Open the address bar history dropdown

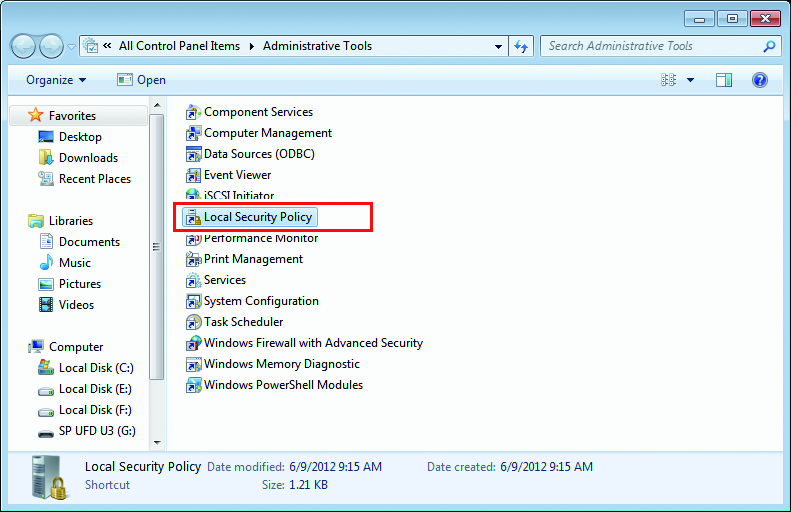pos(499,46)
